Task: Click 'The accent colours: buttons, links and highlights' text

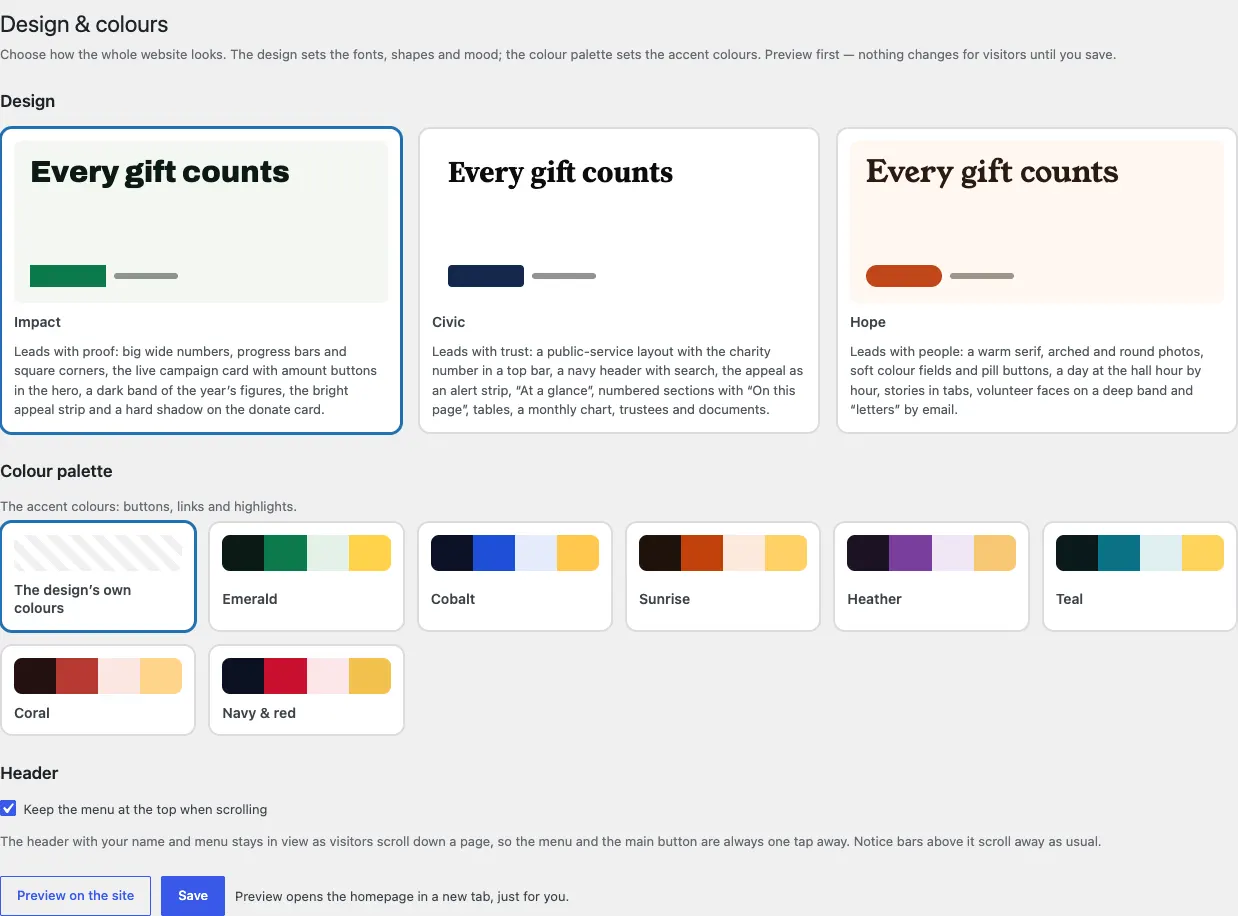Action: [x=148, y=507]
